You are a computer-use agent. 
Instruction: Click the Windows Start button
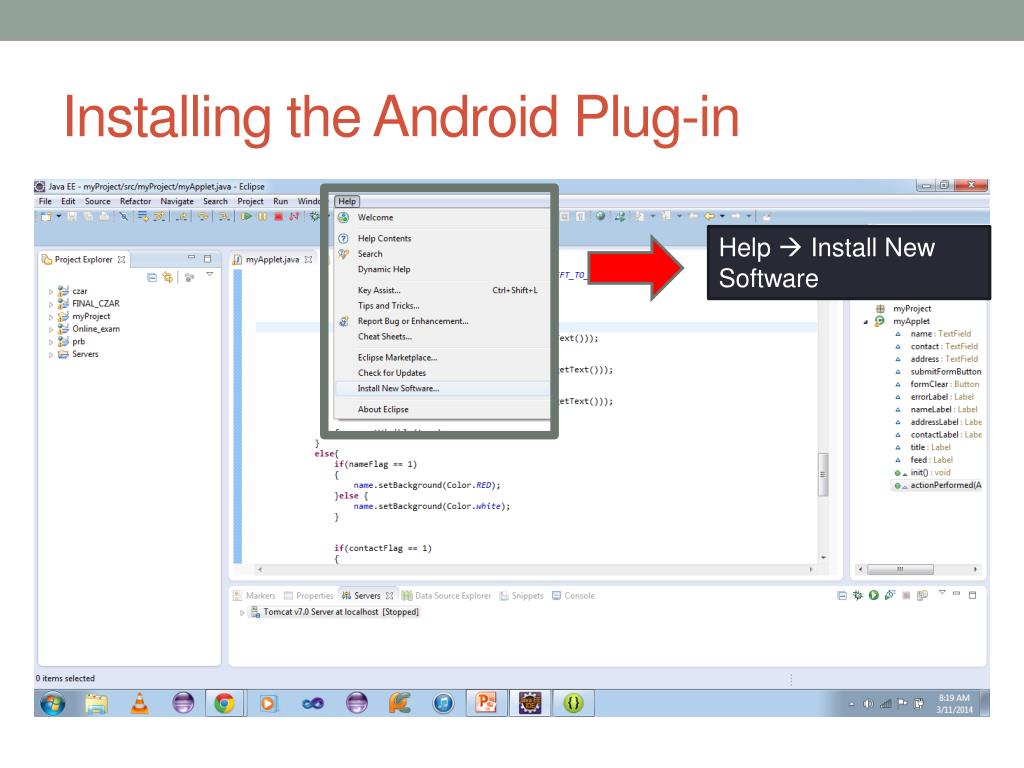click(x=53, y=703)
